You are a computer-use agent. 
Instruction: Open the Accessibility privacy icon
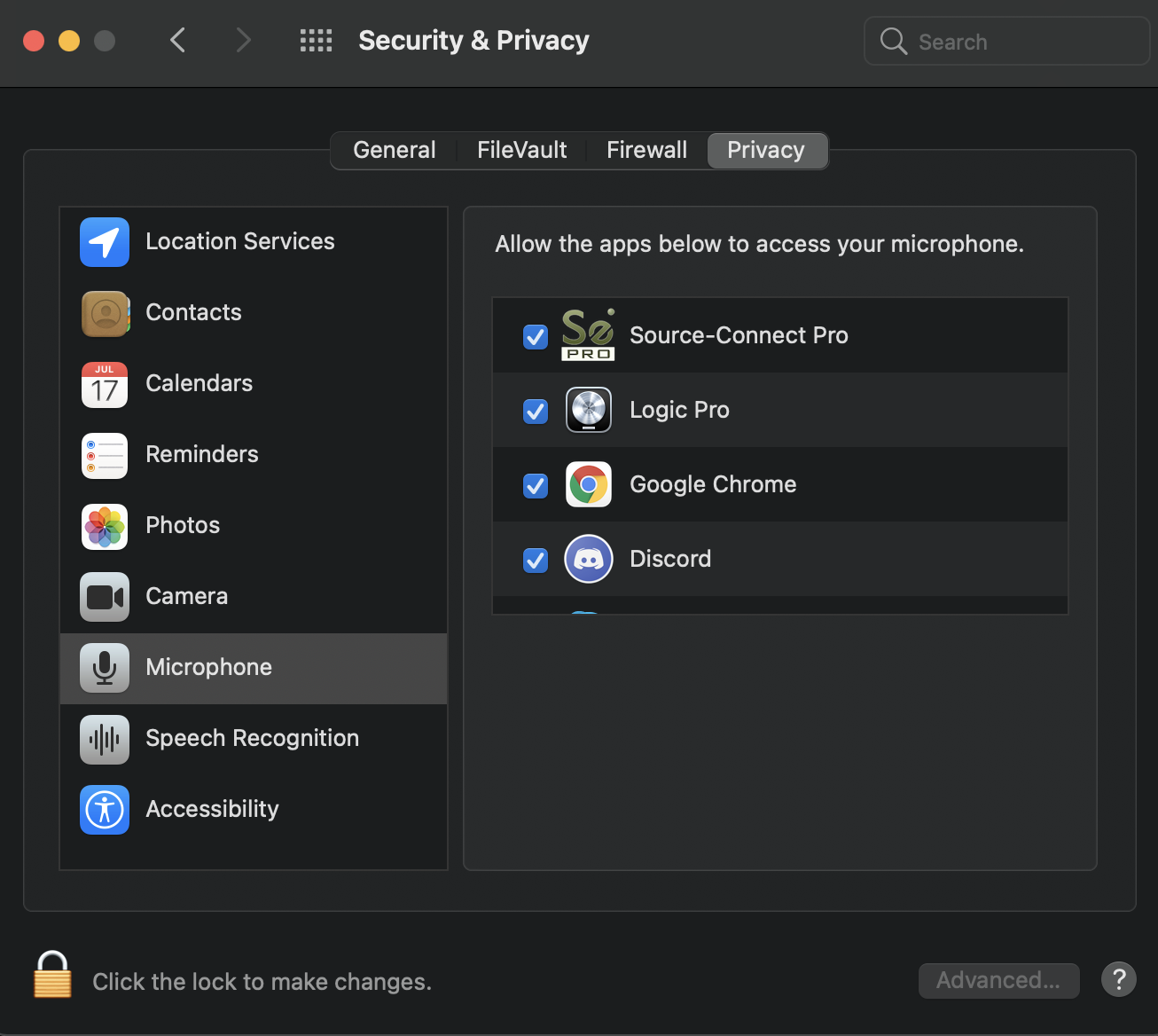pyautogui.click(x=105, y=810)
